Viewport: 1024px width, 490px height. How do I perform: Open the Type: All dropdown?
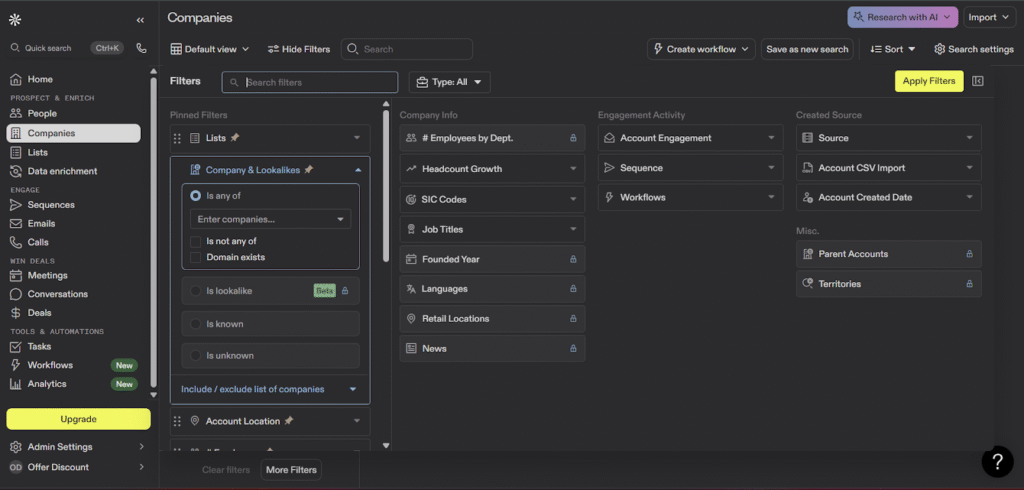[x=449, y=82]
